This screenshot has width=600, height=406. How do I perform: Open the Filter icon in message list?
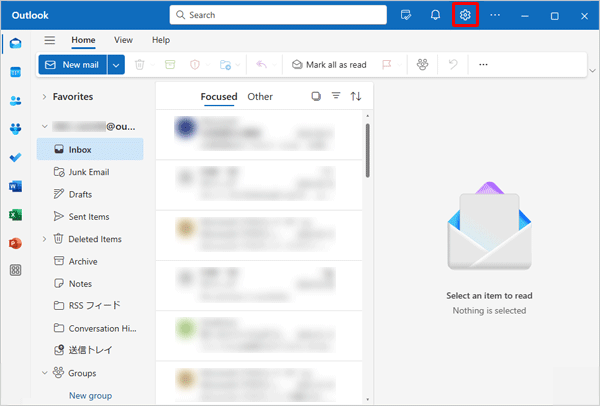[x=336, y=96]
